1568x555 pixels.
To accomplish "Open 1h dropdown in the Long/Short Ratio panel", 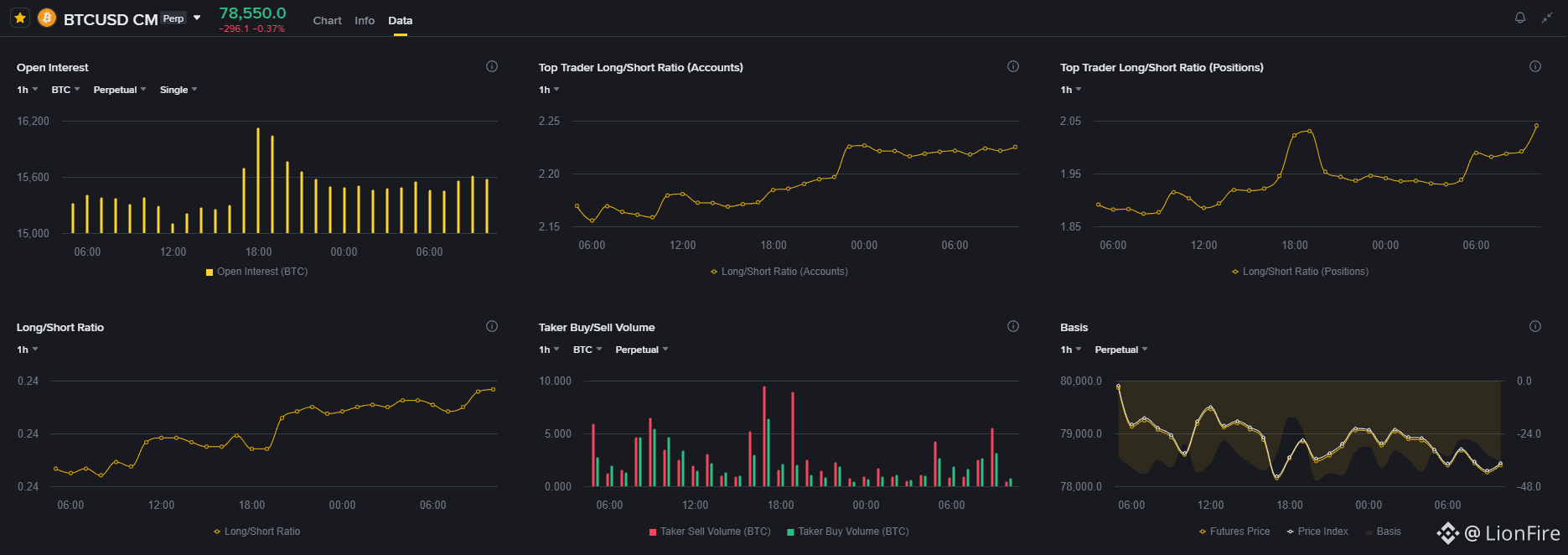I will point(28,350).
